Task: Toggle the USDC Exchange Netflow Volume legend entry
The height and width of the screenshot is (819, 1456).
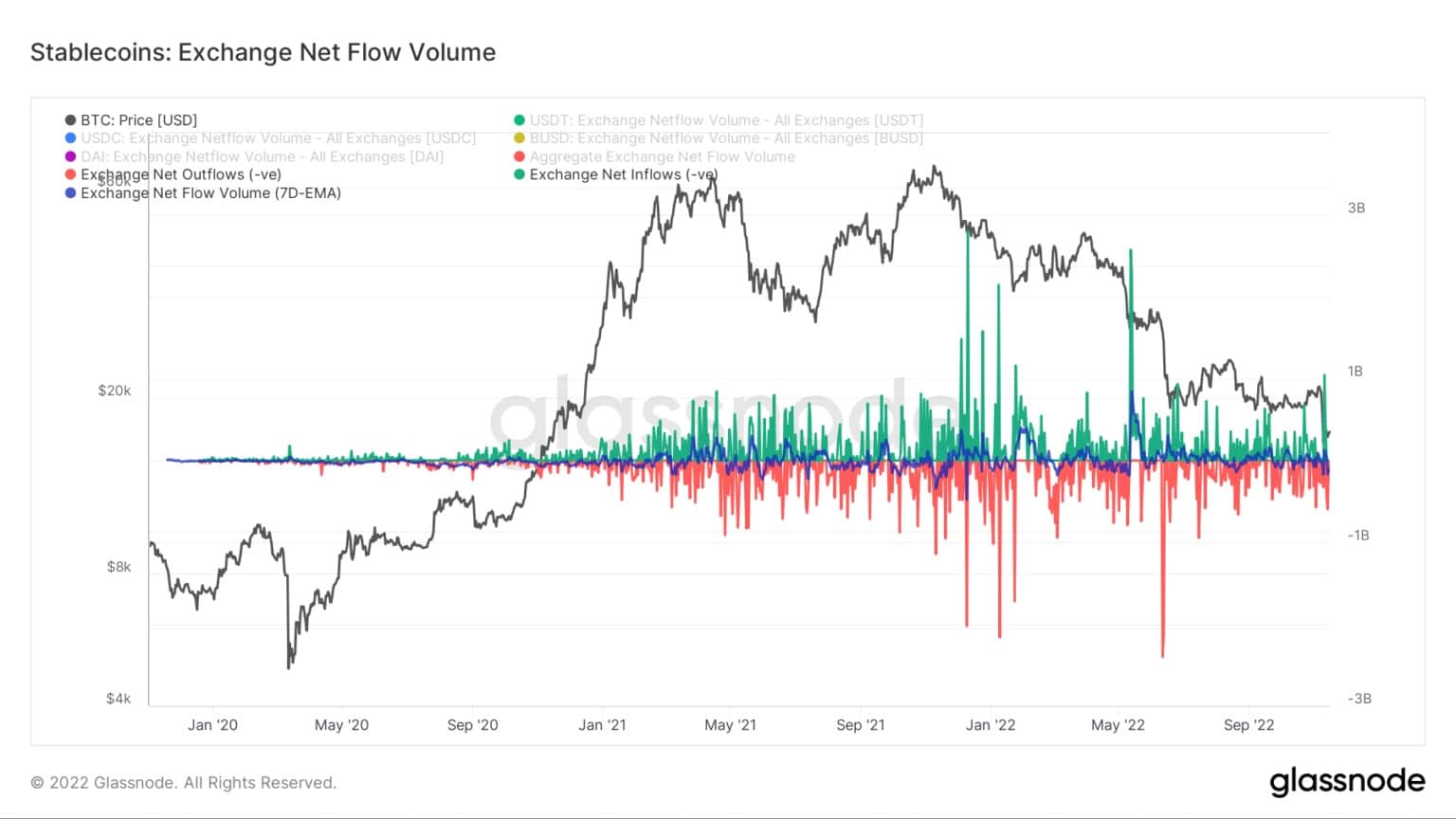Action: click(270, 138)
